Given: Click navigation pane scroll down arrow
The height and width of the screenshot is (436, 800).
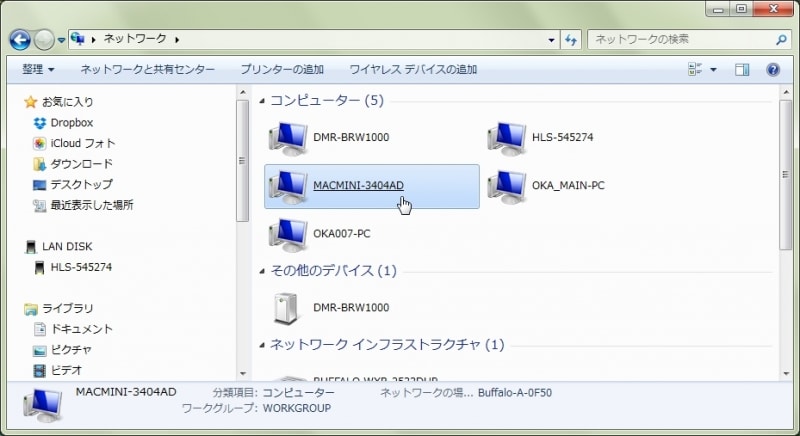Looking at the screenshot, I should (242, 374).
